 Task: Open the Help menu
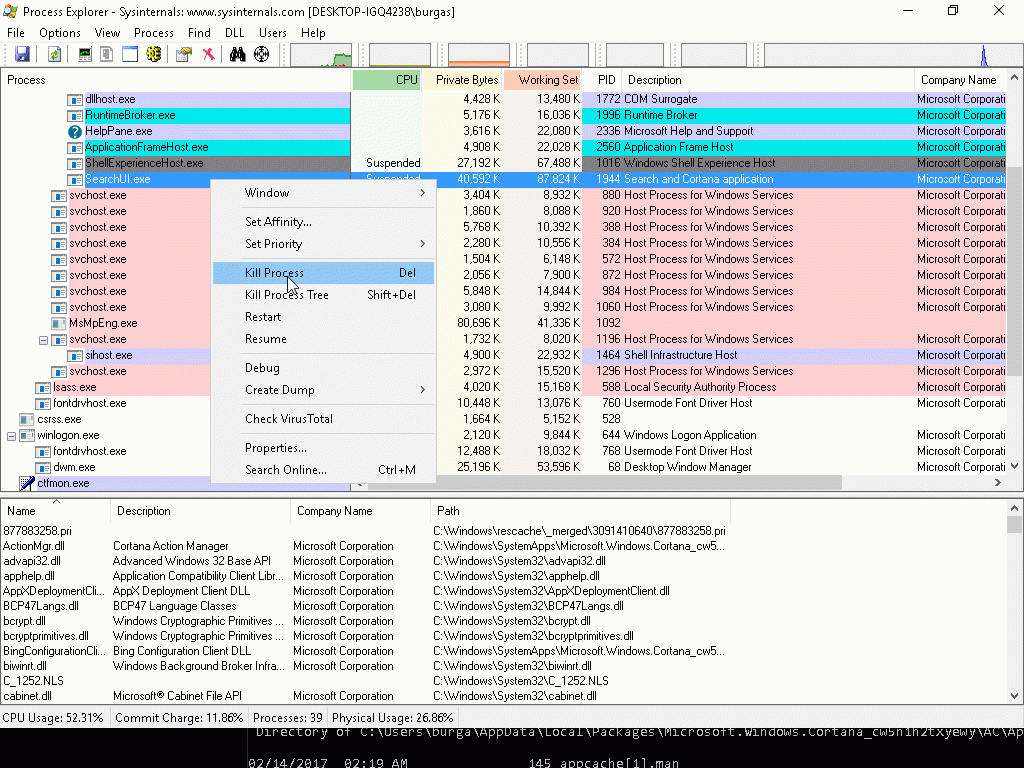[313, 33]
